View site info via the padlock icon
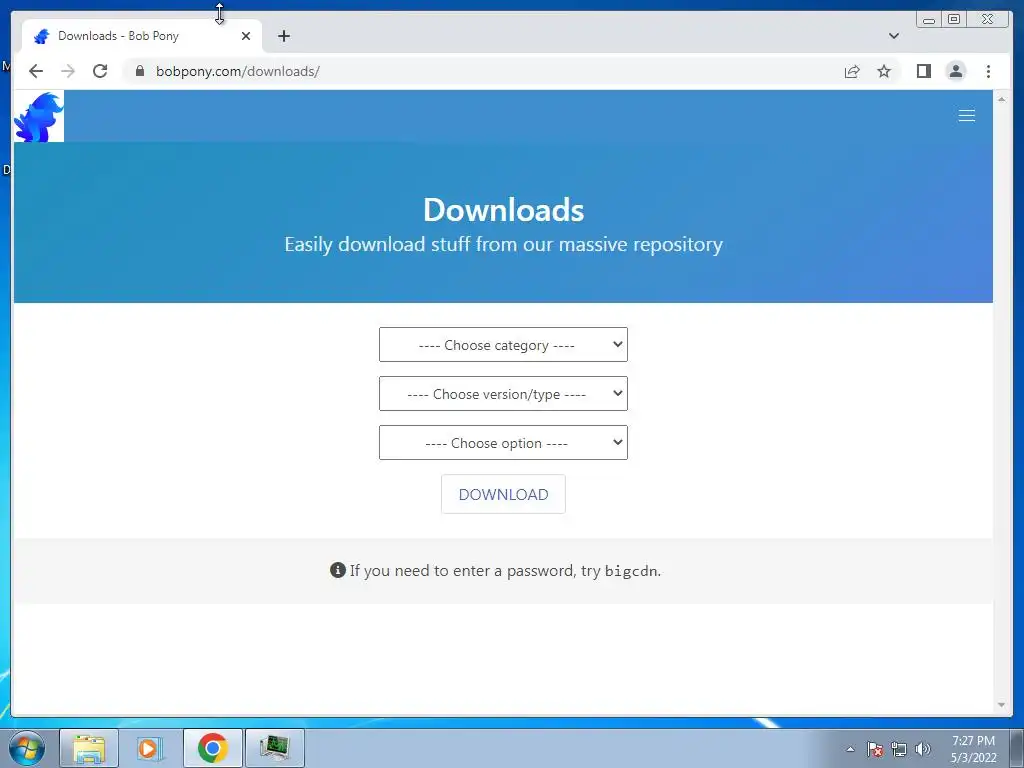Screen dimensions: 1024x768 coord(140,71)
